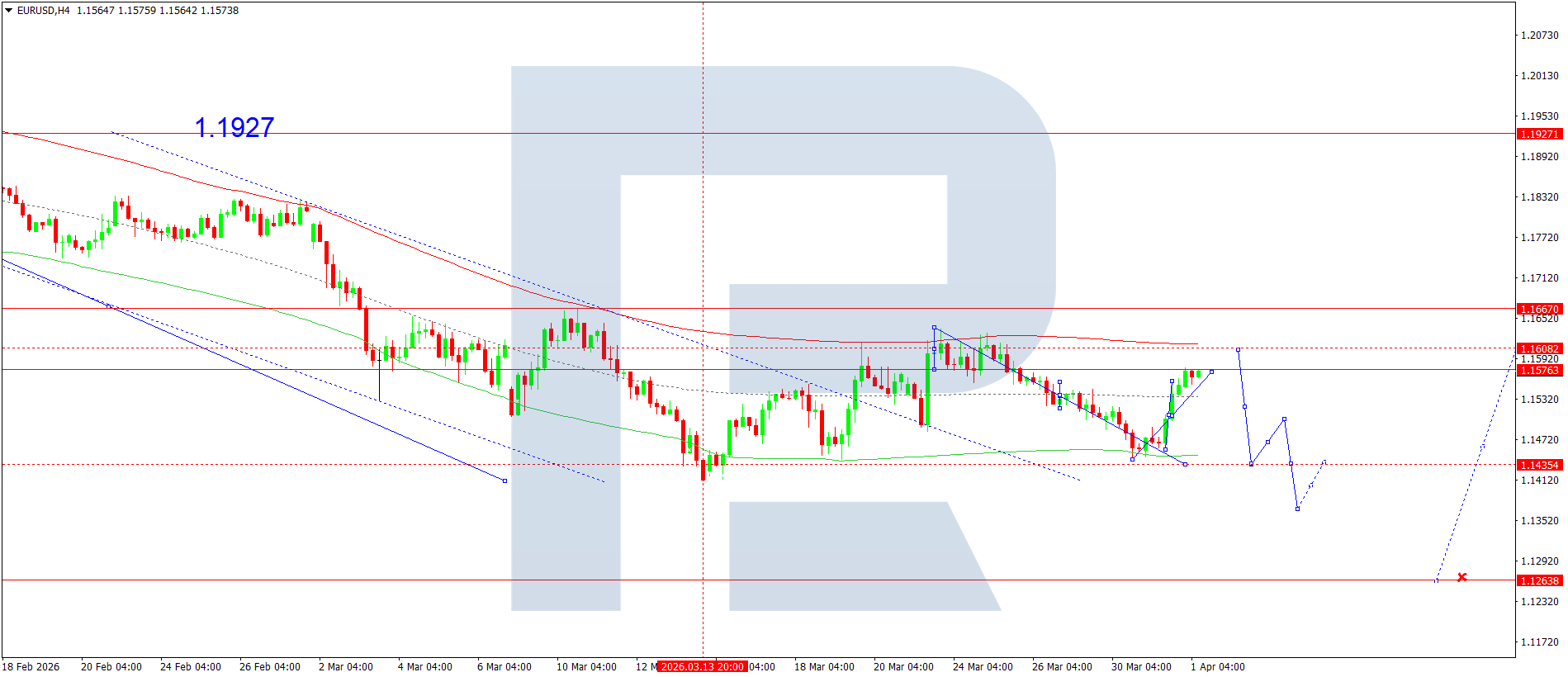Select the 1.20730 price axis label
The image size is (1568, 677).
click(x=1539, y=35)
